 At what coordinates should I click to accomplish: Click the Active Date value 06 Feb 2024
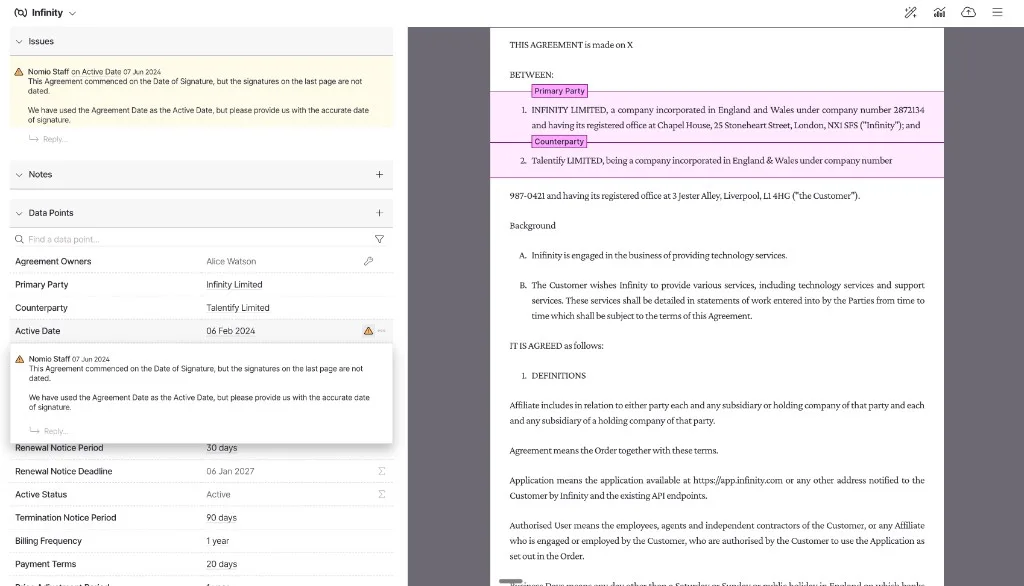pos(231,331)
